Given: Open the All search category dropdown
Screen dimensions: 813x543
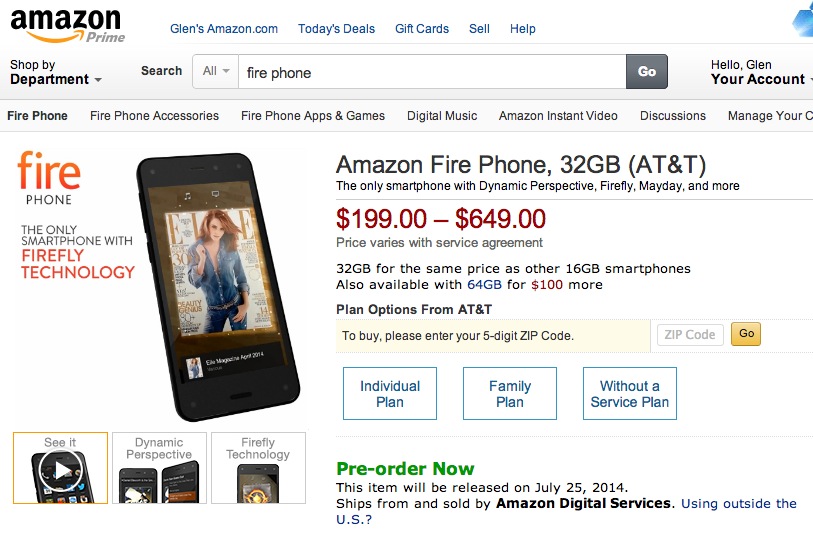Looking at the screenshot, I should tap(216, 71).
